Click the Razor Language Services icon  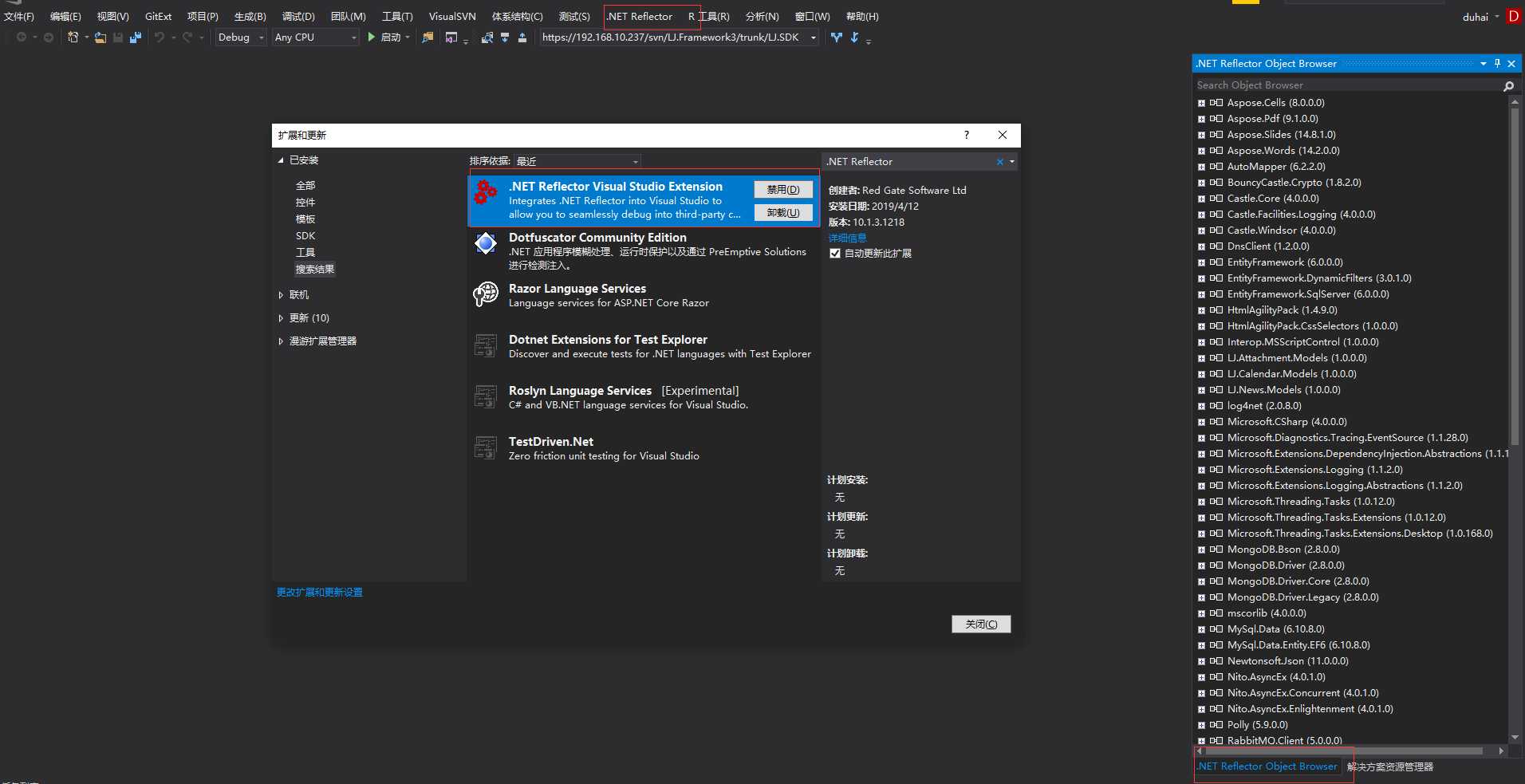[486, 294]
